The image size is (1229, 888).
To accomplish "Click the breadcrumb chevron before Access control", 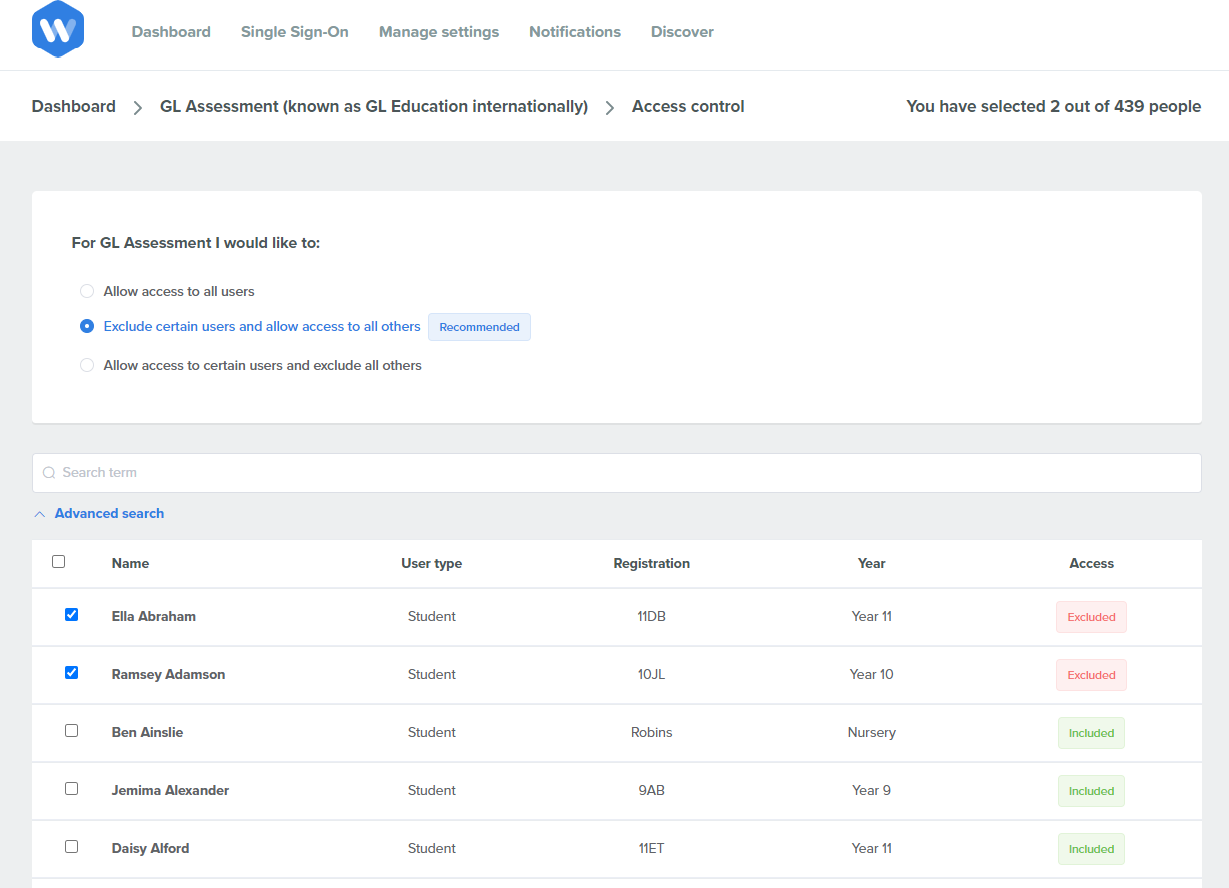I will tap(610, 107).
